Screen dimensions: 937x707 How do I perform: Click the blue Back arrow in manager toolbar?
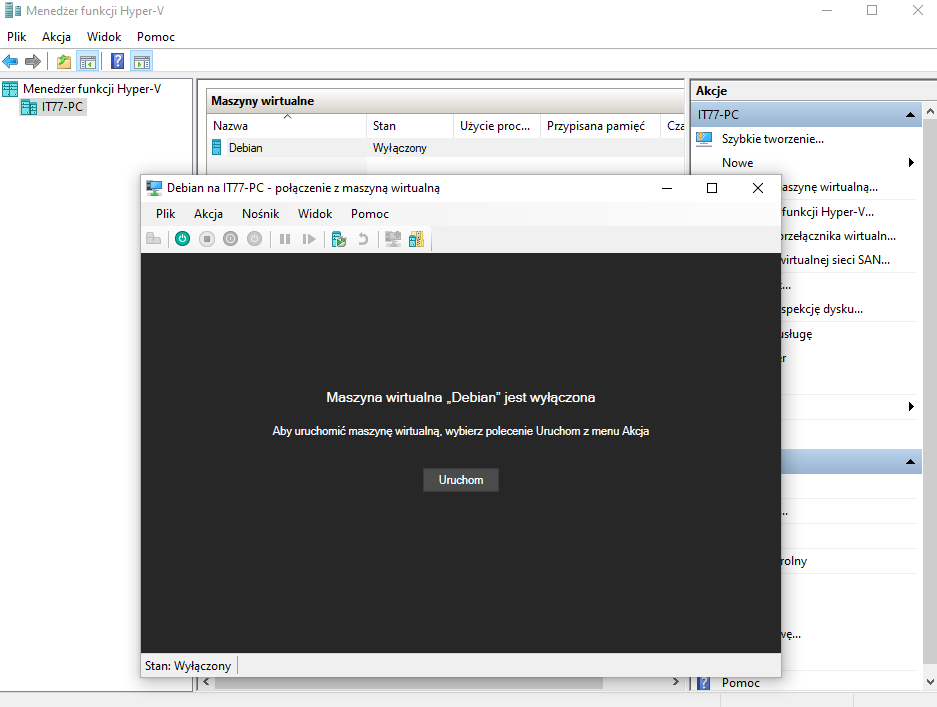11,62
